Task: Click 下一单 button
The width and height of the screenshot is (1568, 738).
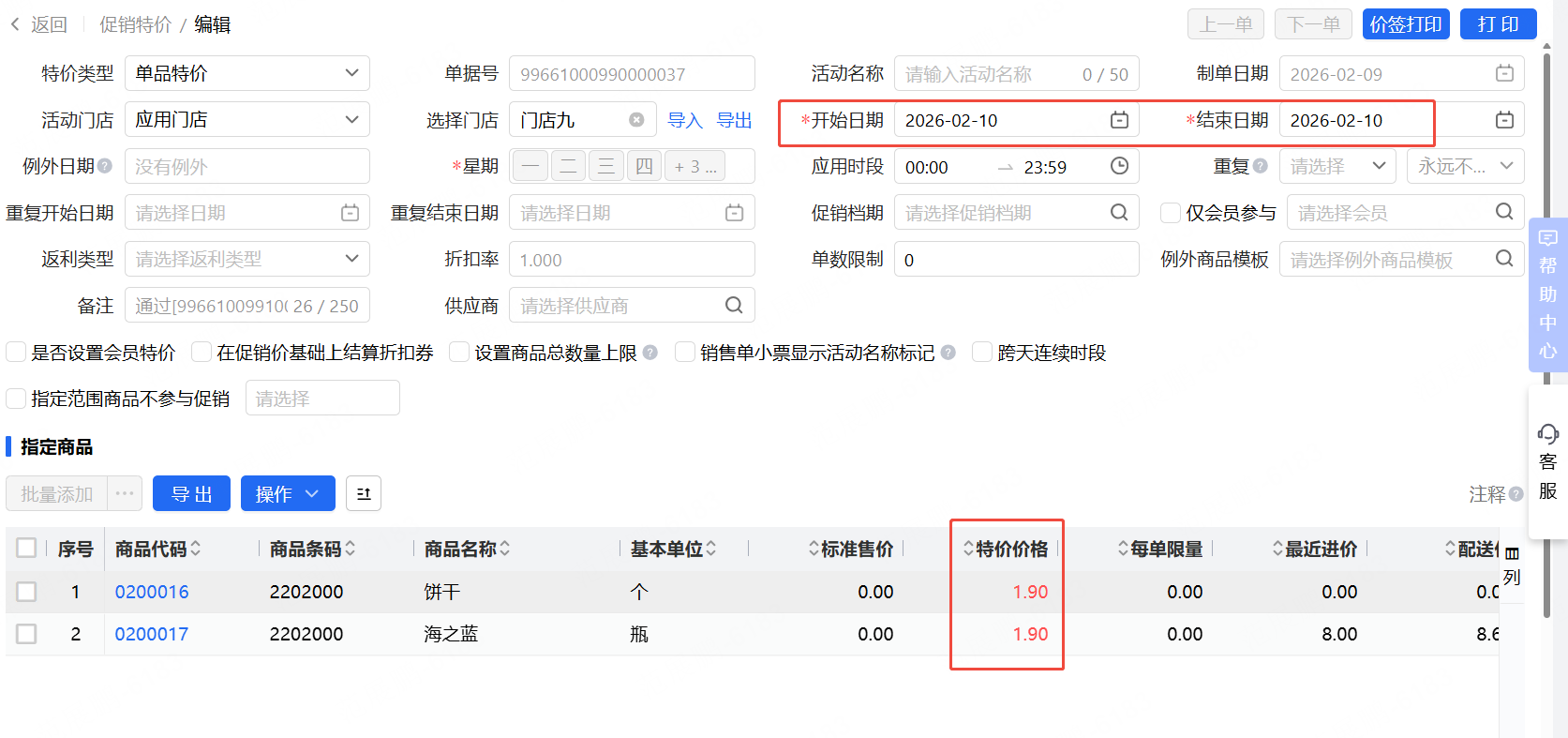Action: pyautogui.click(x=1313, y=24)
